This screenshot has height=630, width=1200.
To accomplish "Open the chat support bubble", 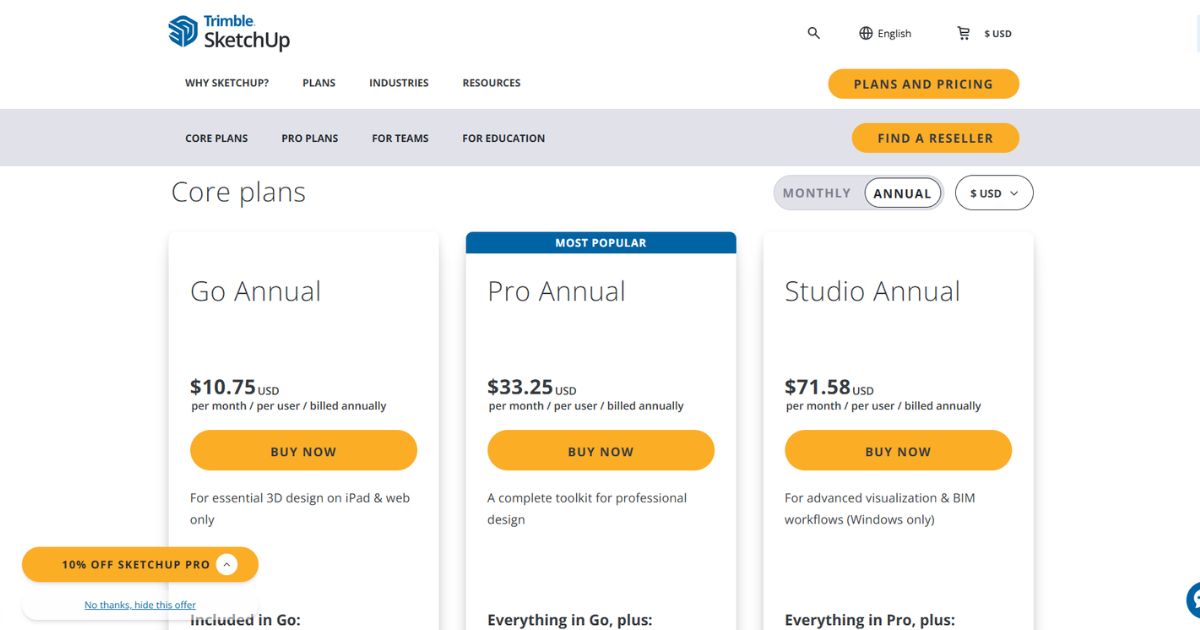I will tap(1194, 600).
